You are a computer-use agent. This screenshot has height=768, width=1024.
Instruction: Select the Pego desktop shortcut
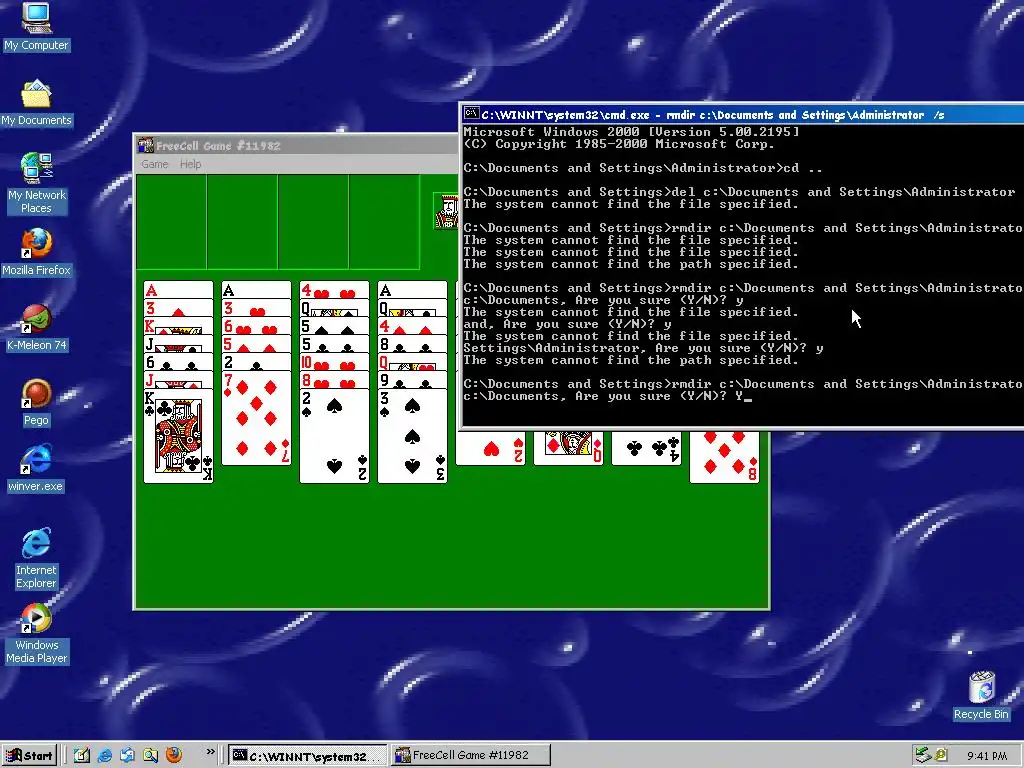[x=36, y=403]
